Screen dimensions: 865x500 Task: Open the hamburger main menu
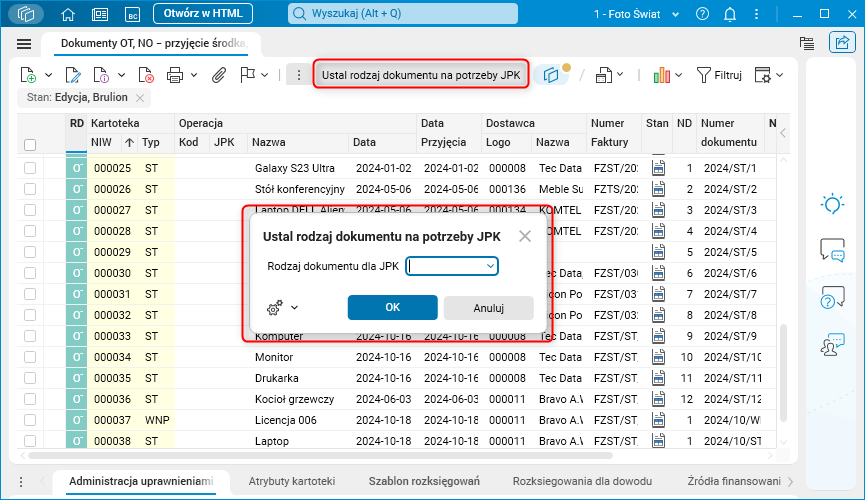tap(24, 44)
